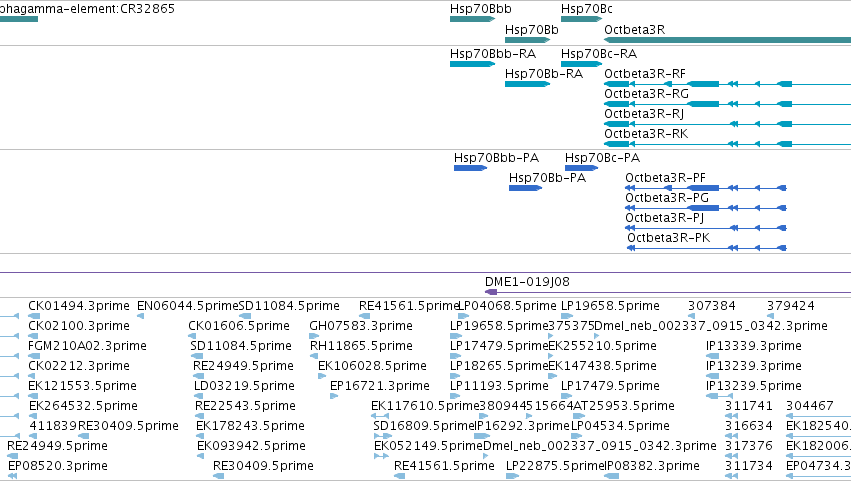Select EST EP08520.3prime
This screenshot has width=851, height=481.
click(x=57, y=466)
